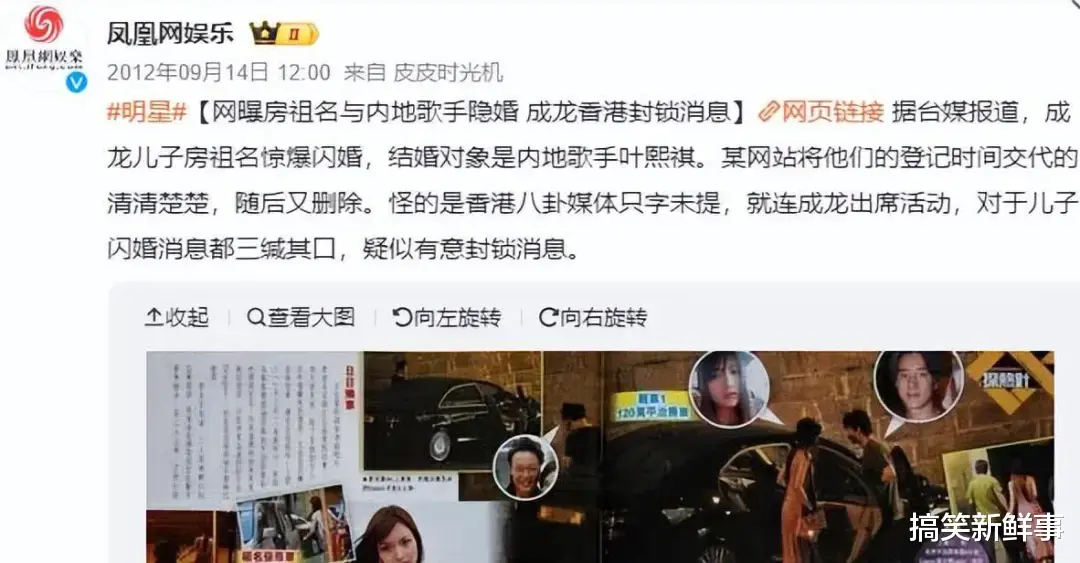Viewport: 1080px width, 563px height.
Task: Open the post timestamp 2012年09月14日 12:00
Action: click(x=219, y=72)
